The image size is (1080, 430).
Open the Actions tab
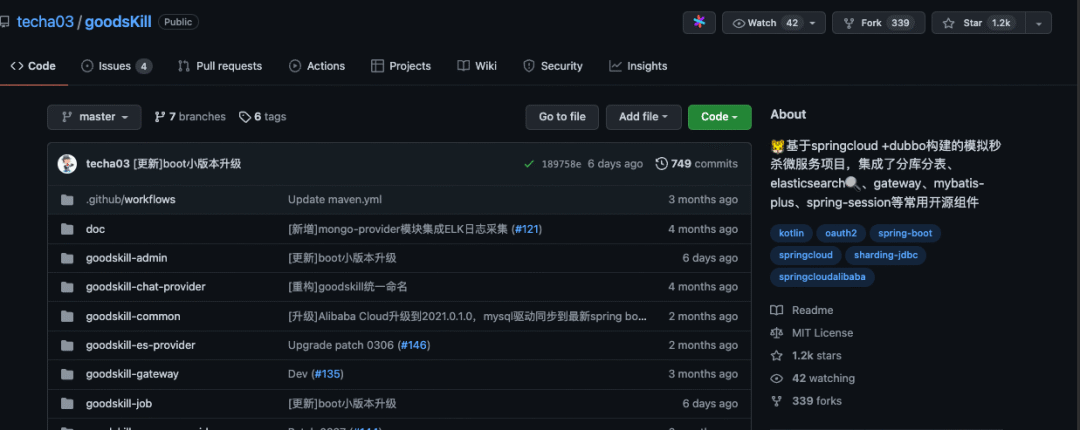317,66
